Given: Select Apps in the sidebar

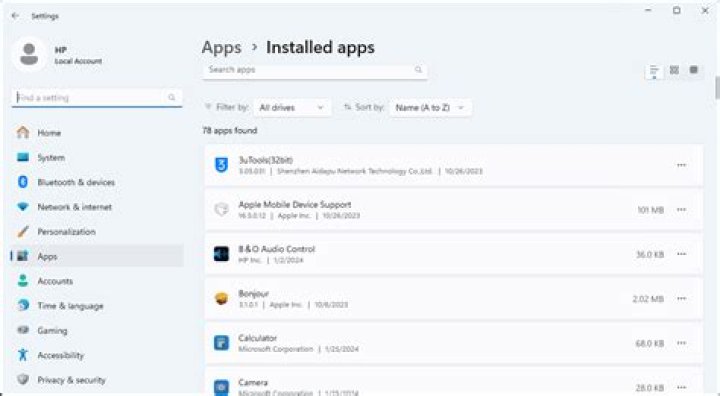Looking at the screenshot, I should [x=96, y=256].
